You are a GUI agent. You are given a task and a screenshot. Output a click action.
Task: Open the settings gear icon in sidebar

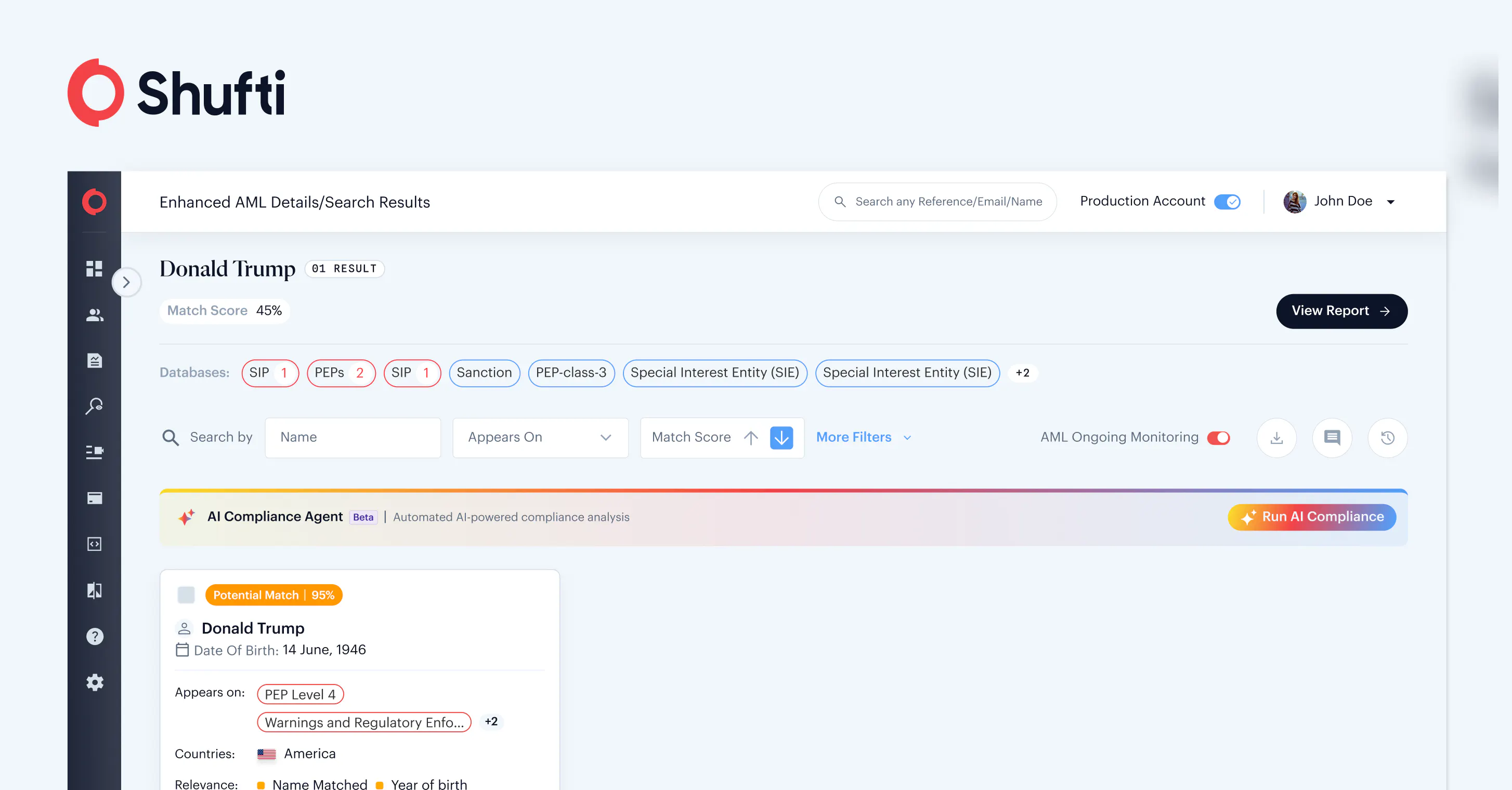(x=95, y=682)
